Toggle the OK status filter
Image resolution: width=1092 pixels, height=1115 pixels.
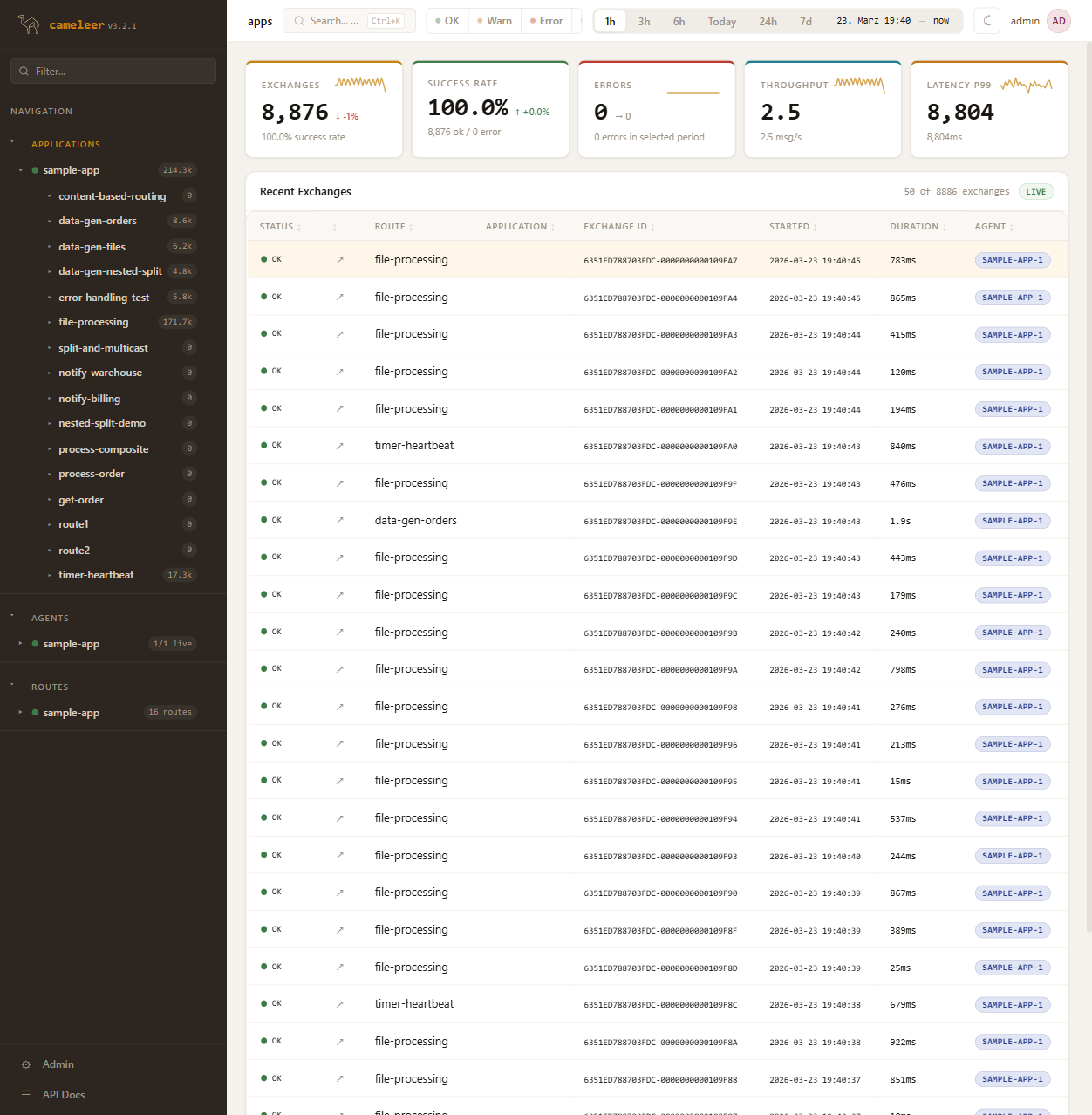pyautogui.click(x=447, y=21)
